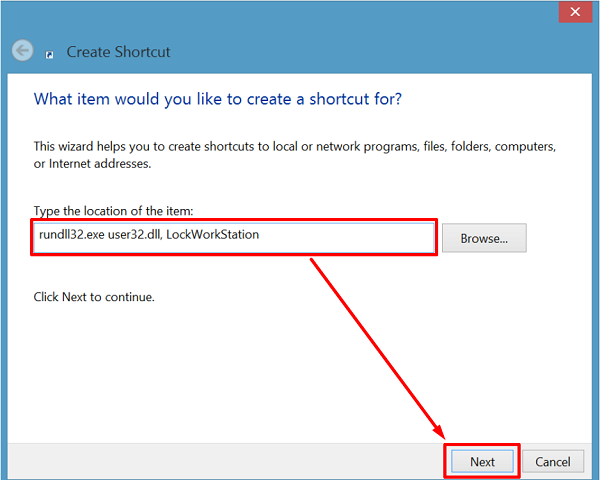Click the 'Type the location of the item:' label
Screen dimensions: 600x480
click(x=113, y=211)
